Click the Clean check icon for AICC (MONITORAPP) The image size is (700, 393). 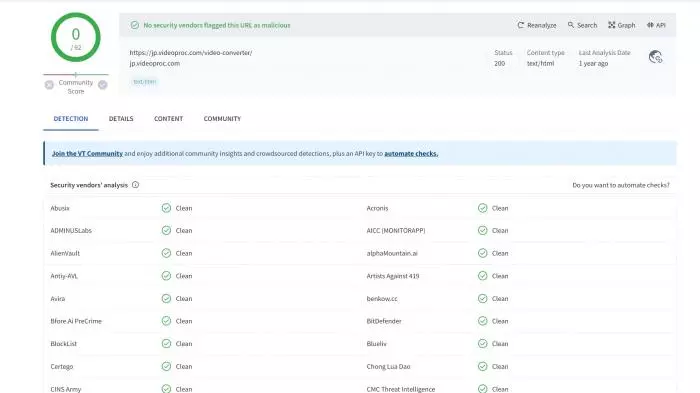[x=482, y=230]
